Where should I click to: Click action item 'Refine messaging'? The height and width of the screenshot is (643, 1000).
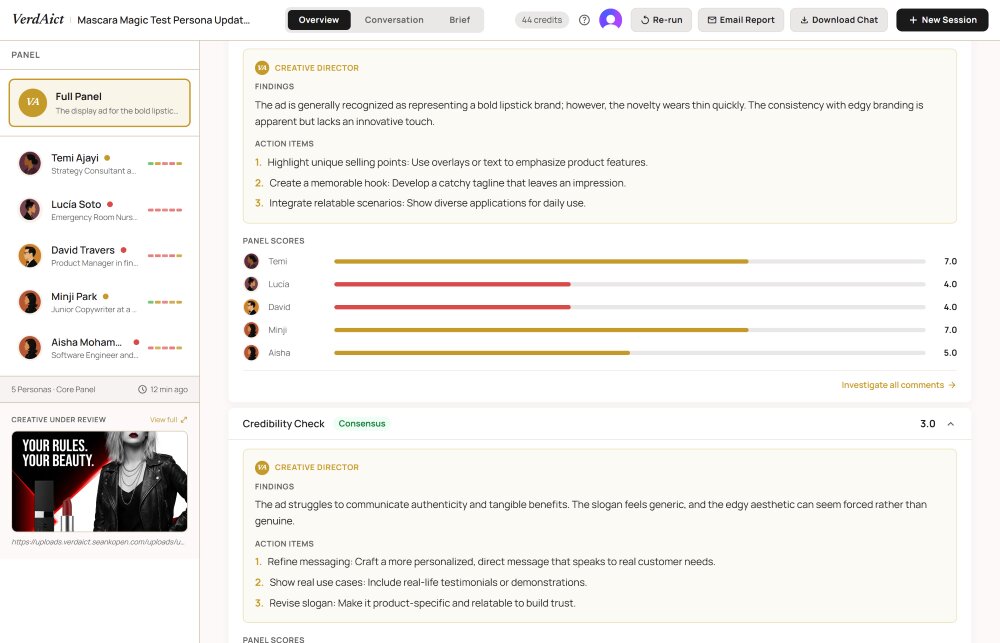485,561
